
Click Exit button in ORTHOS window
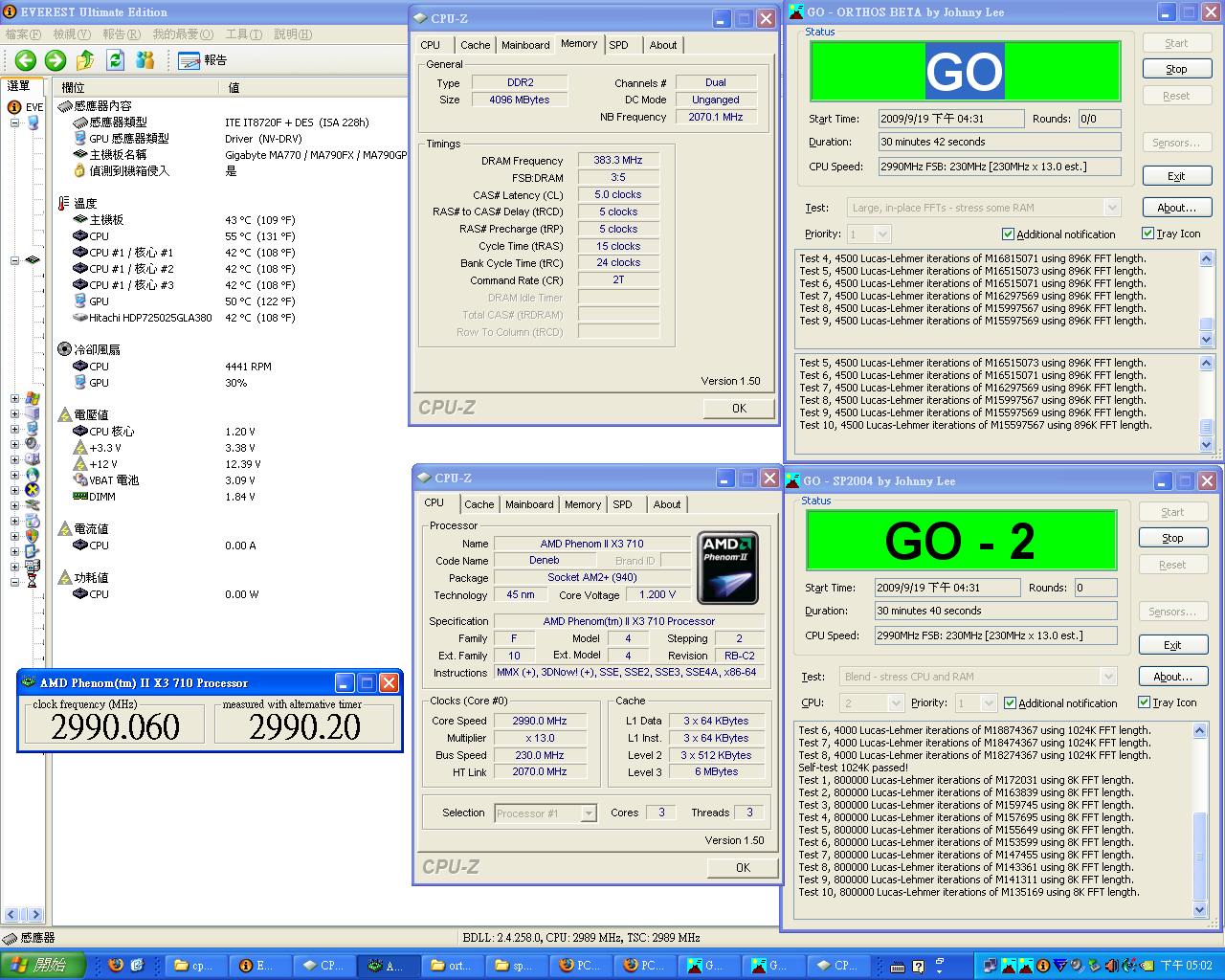coord(1176,176)
